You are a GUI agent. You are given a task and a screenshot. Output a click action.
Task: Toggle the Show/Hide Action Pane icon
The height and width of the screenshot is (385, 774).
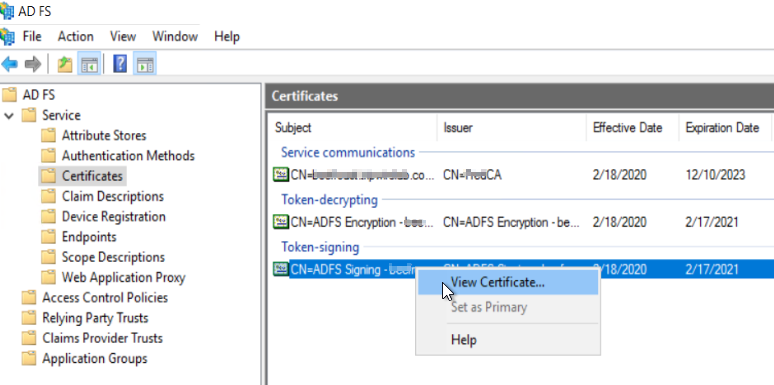(x=145, y=64)
